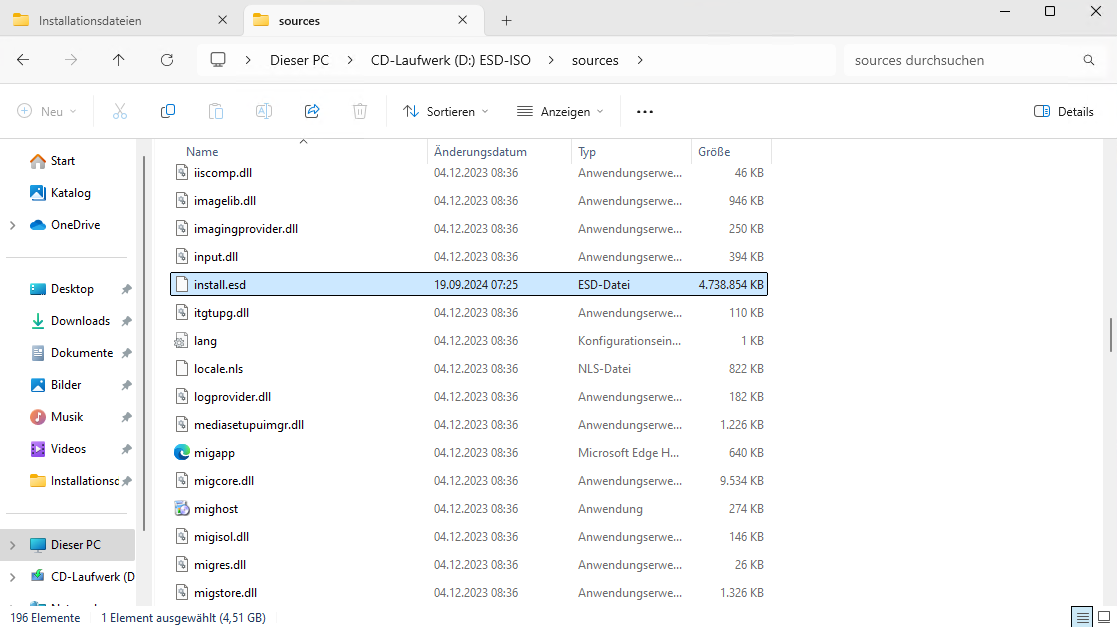The height and width of the screenshot is (627, 1117).
Task: Select the migapp Edge file
Action: point(214,453)
